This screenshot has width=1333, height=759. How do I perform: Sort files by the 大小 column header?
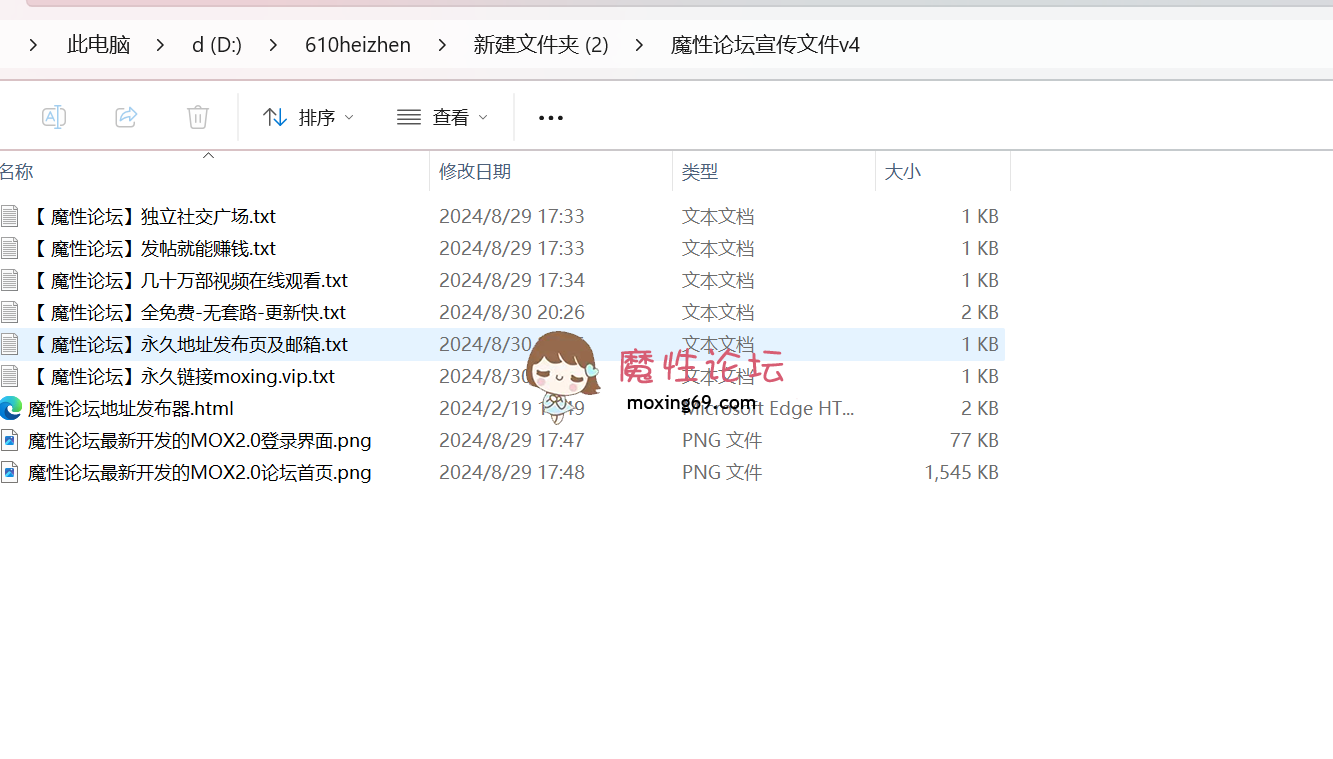pyautogui.click(x=903, y=171)
